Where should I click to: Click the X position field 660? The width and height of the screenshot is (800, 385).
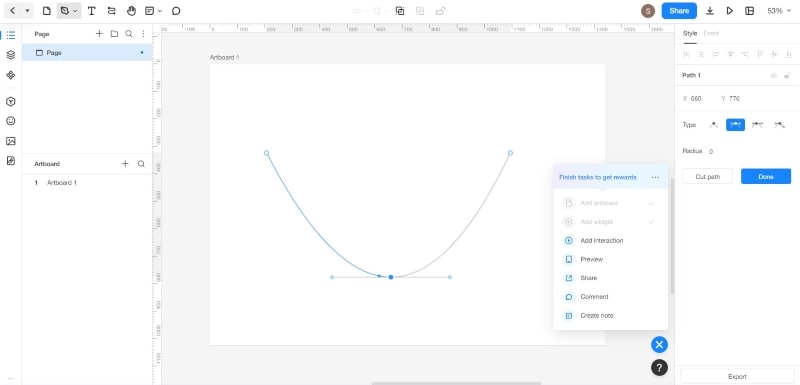(x=696, y=98)
